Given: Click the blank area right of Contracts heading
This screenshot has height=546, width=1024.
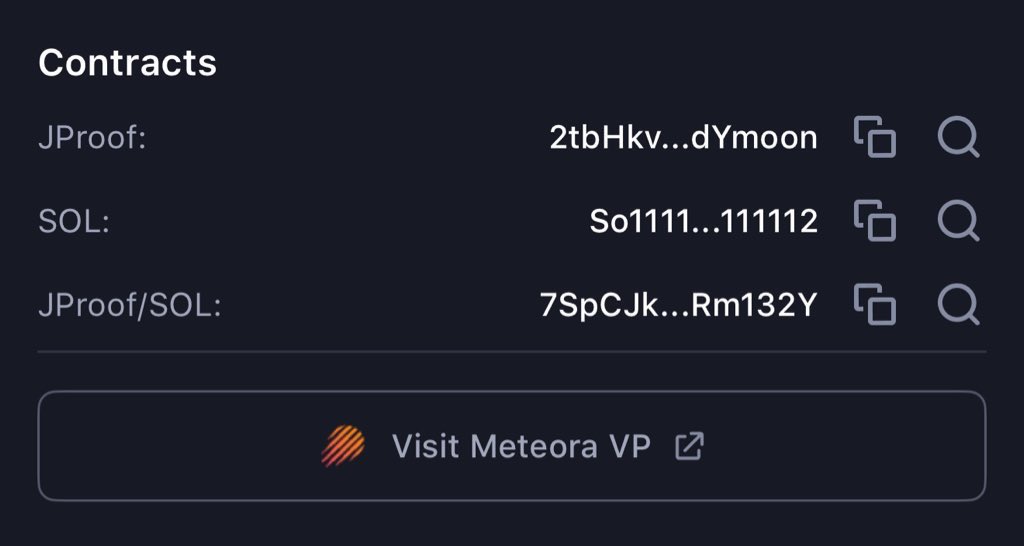Looking at the screenshot, I should [x=600, y=63].
